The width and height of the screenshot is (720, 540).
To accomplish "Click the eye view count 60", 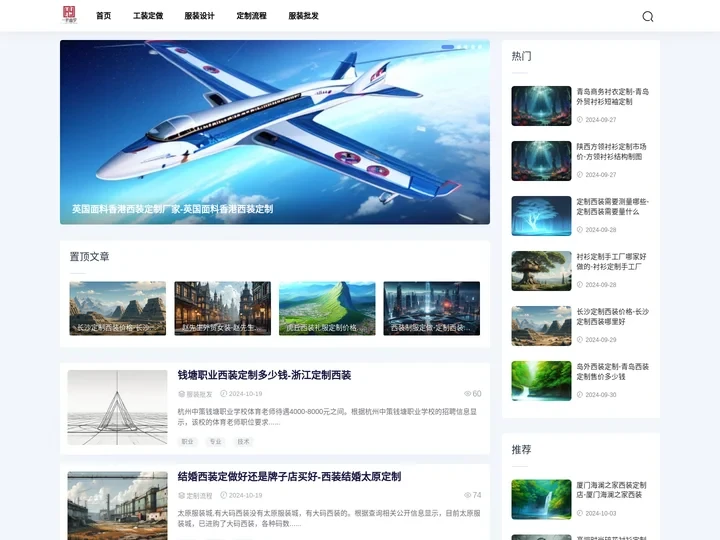I will (472, 394).
